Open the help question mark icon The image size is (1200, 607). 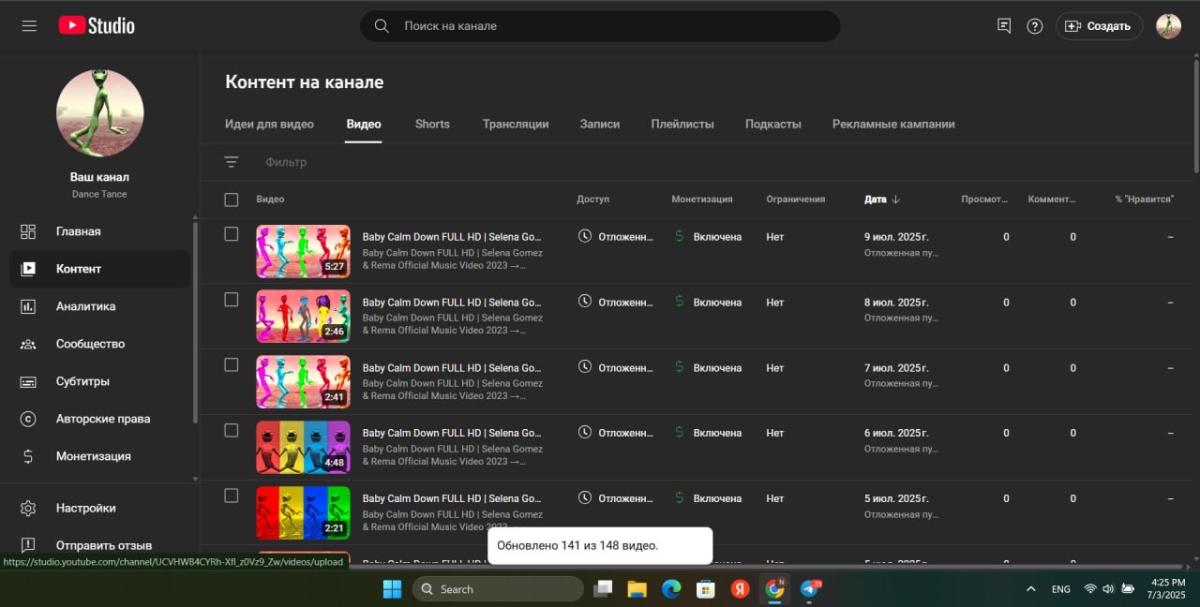click(x=1035, y=26)
